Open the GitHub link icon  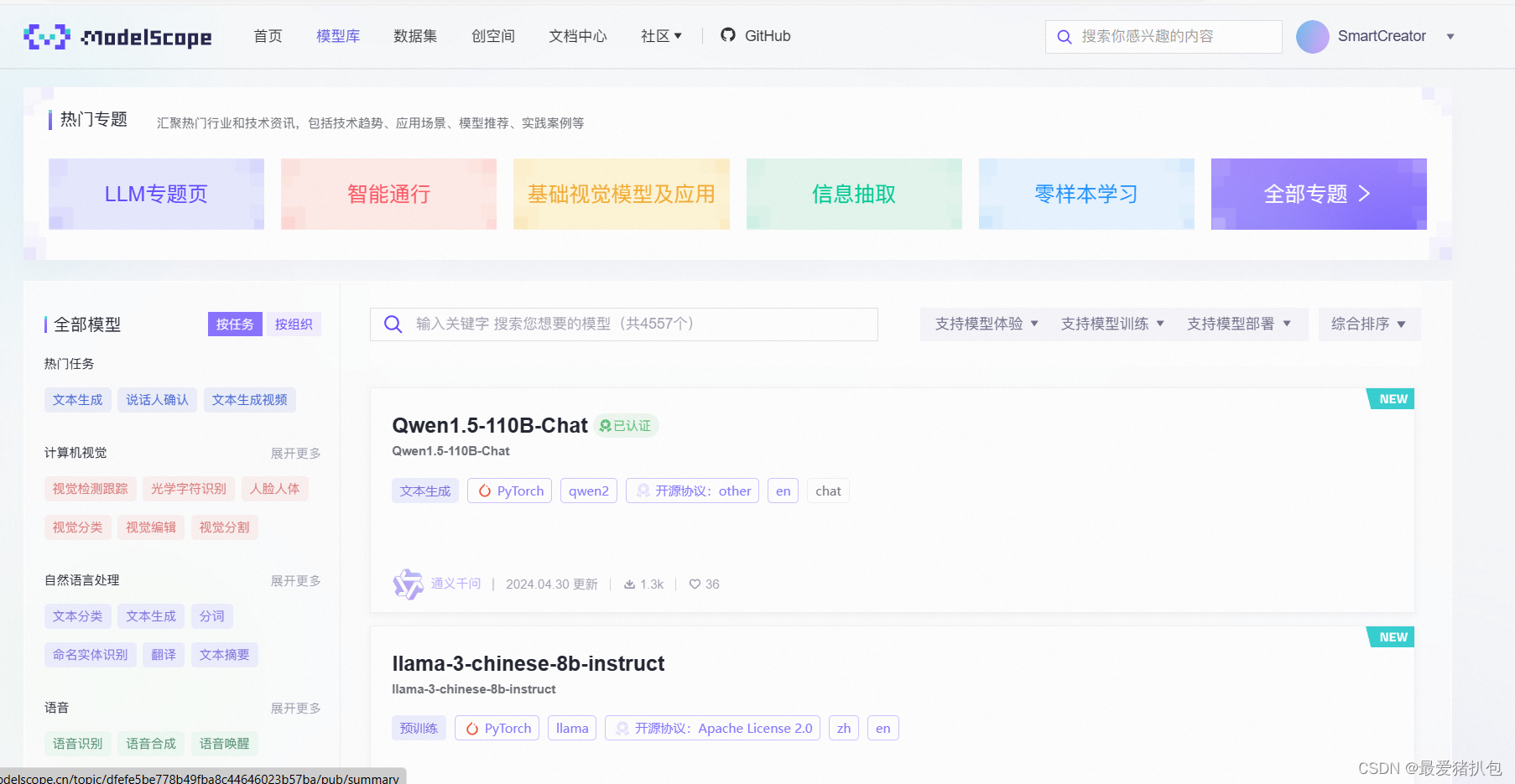pyautogui.click(x=728, y=35)
